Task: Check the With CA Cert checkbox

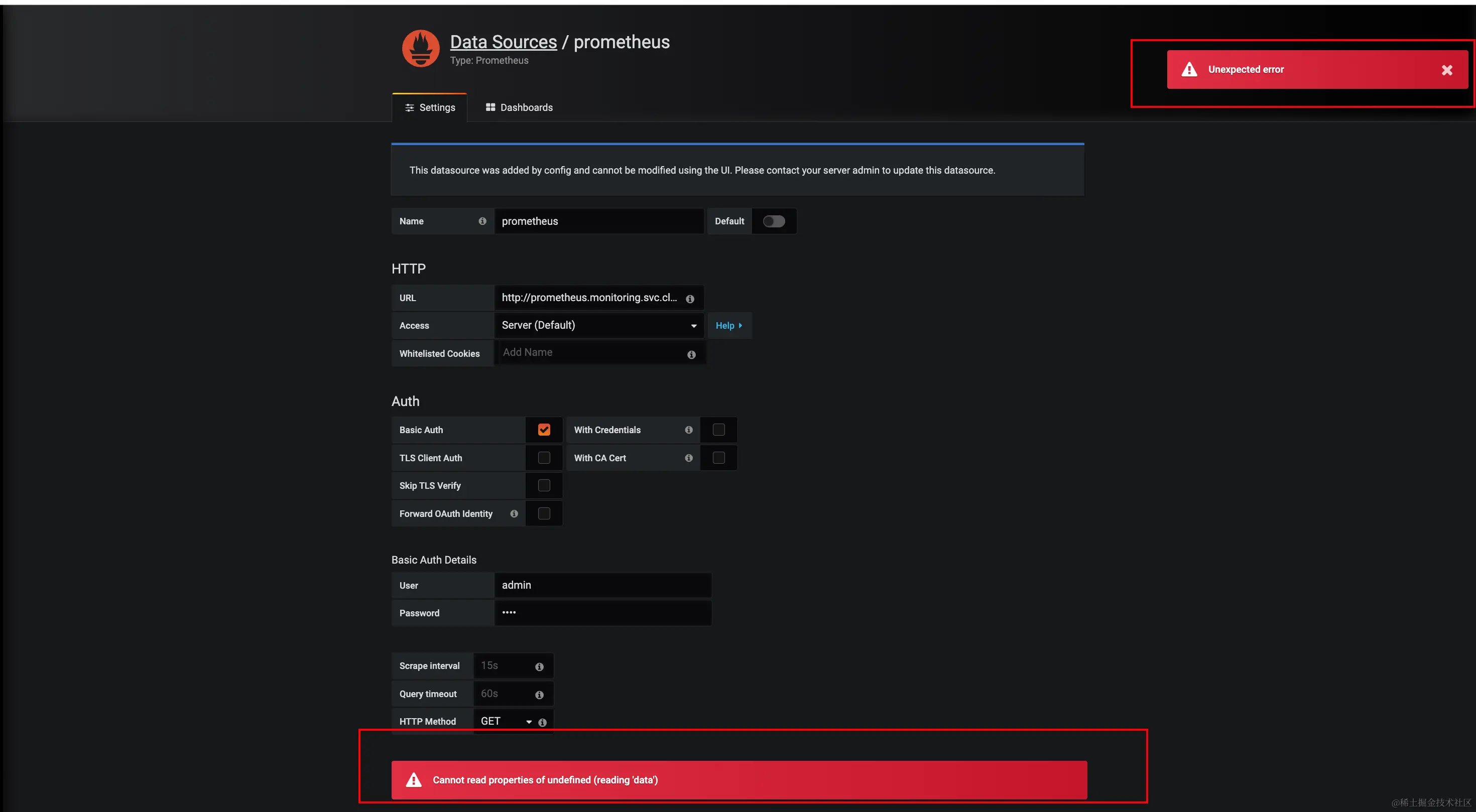Action: click(718, 458)
